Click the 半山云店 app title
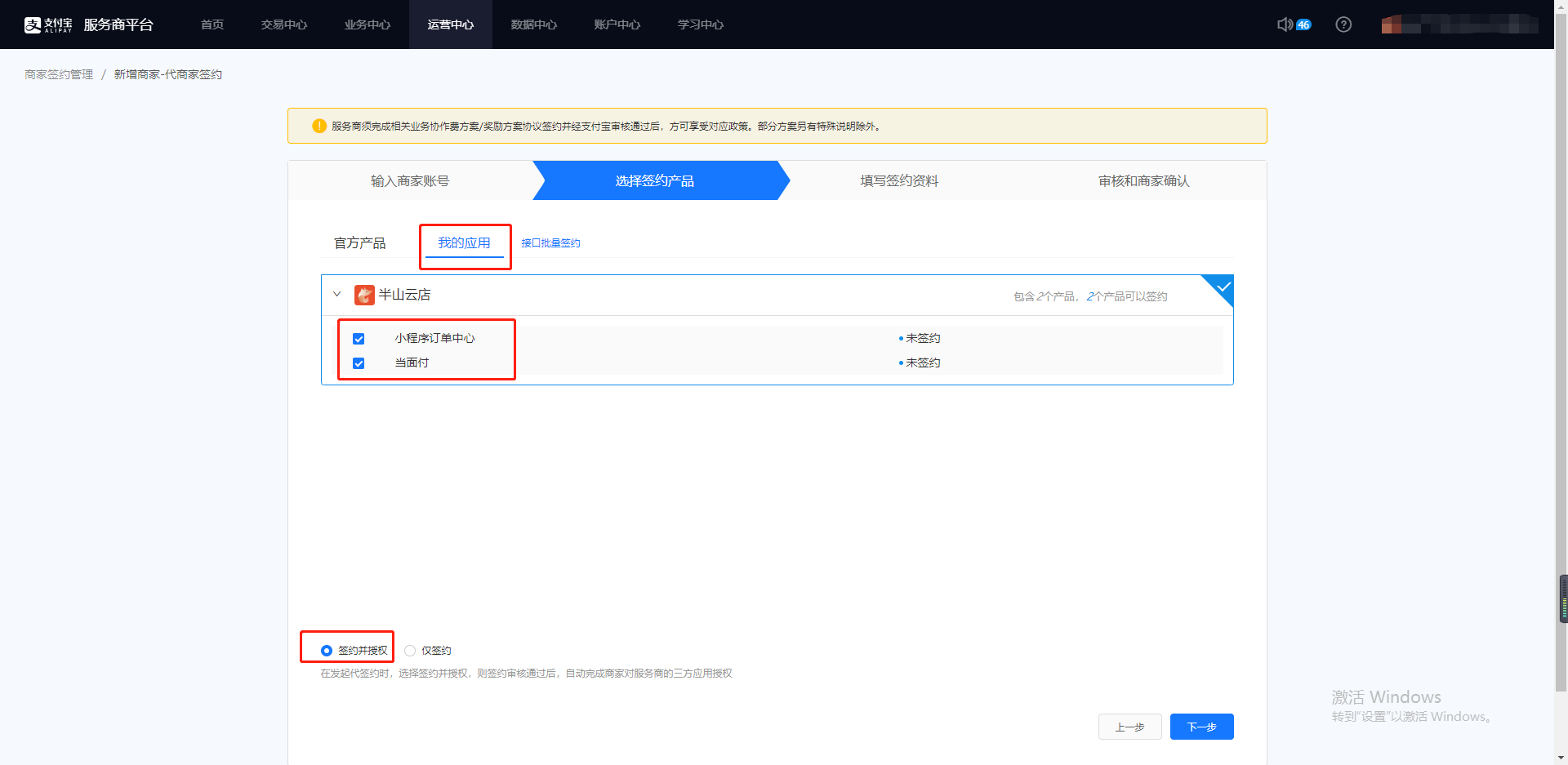 pyautogui.click(x=404, y=295)
